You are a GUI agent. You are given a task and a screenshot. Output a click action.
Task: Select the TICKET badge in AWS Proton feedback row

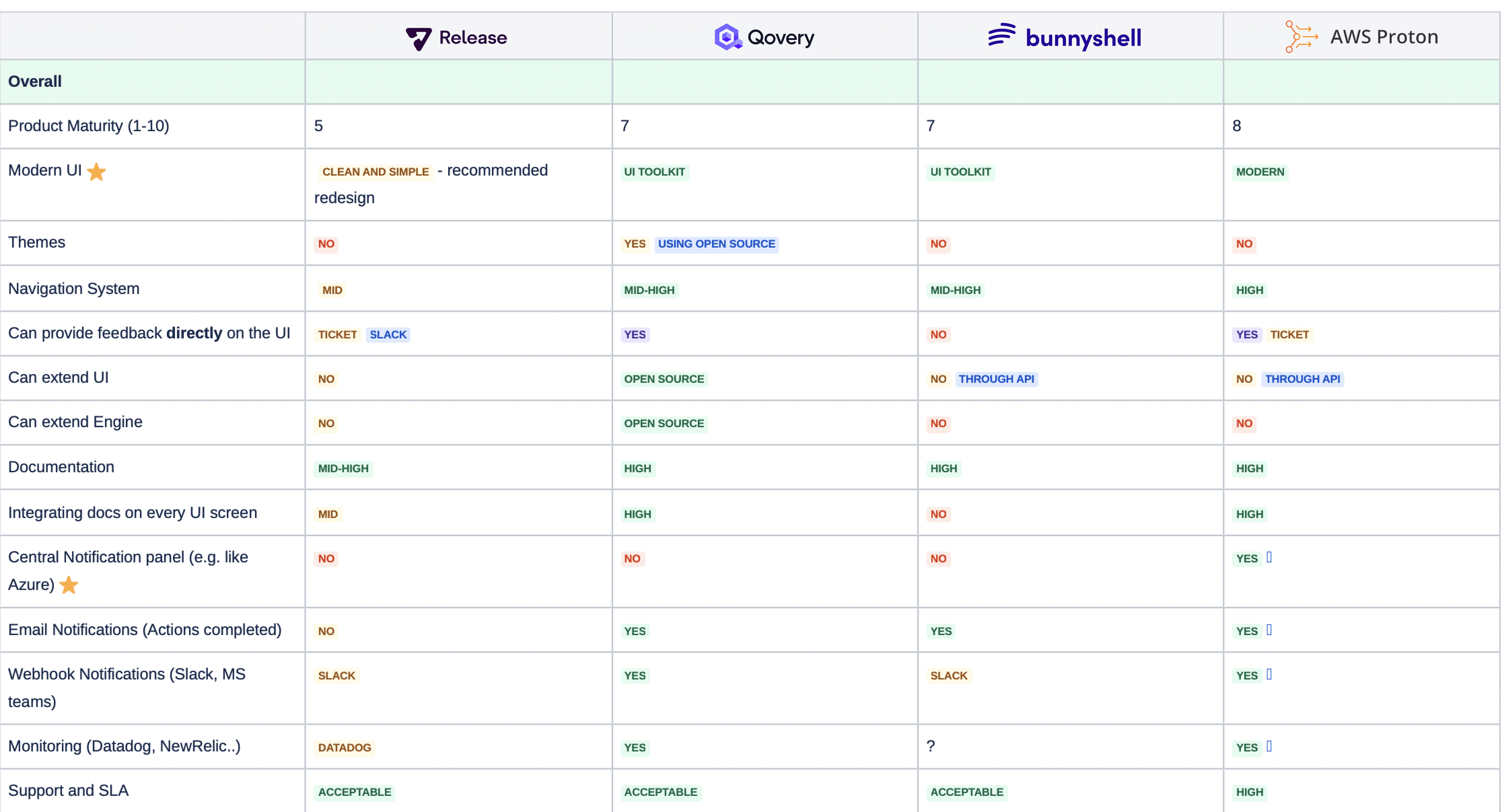pyautogui.click(x=1290, y=334)
